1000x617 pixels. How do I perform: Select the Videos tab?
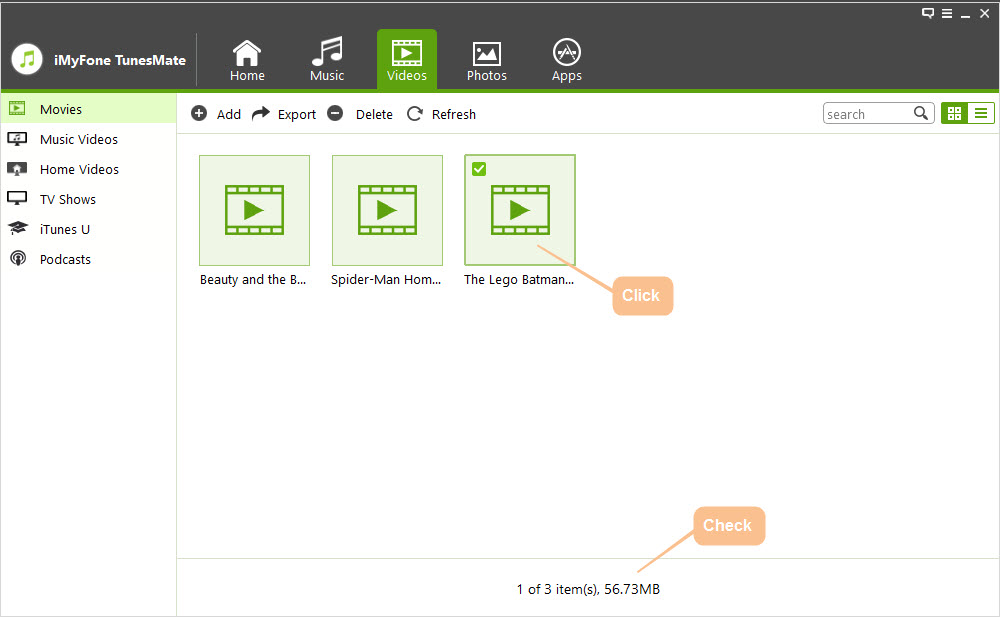click(x=407, y=59)
